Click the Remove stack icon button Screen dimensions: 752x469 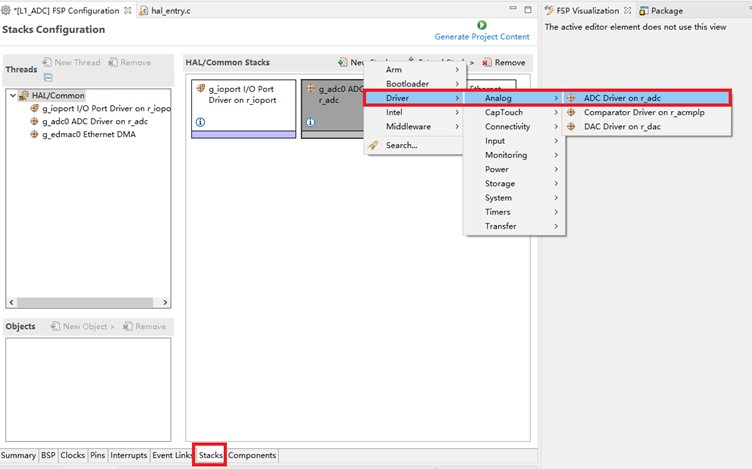487,63
